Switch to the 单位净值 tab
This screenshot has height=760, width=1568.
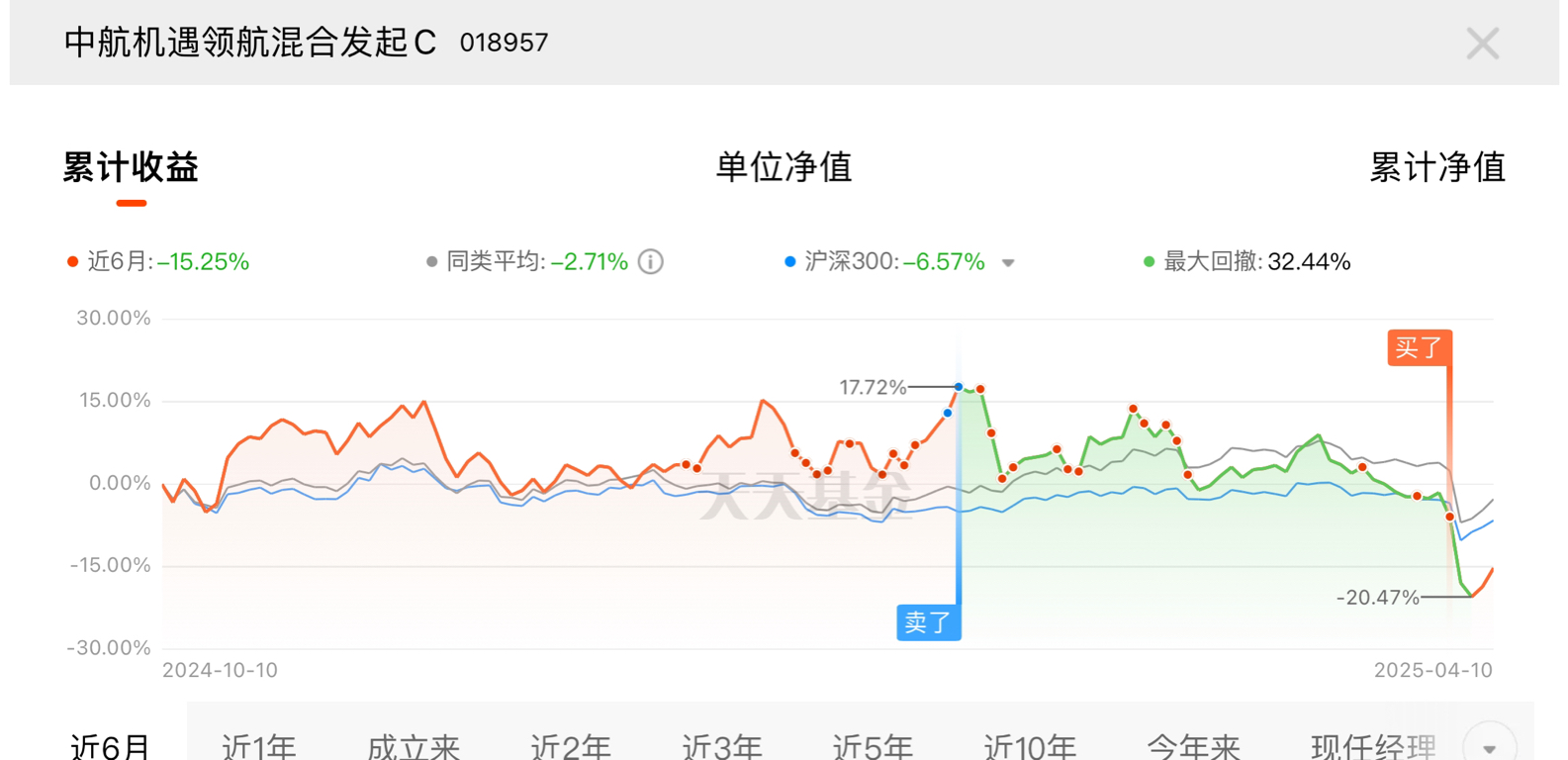coord(784,167)
